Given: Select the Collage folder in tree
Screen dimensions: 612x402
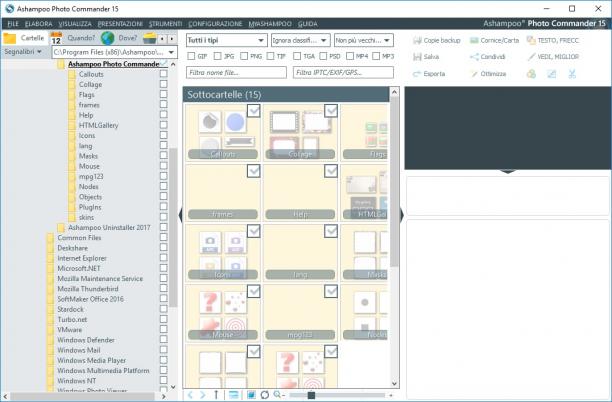Looking at the screenshot, I should pyautogui.click(x=90, y=84).
